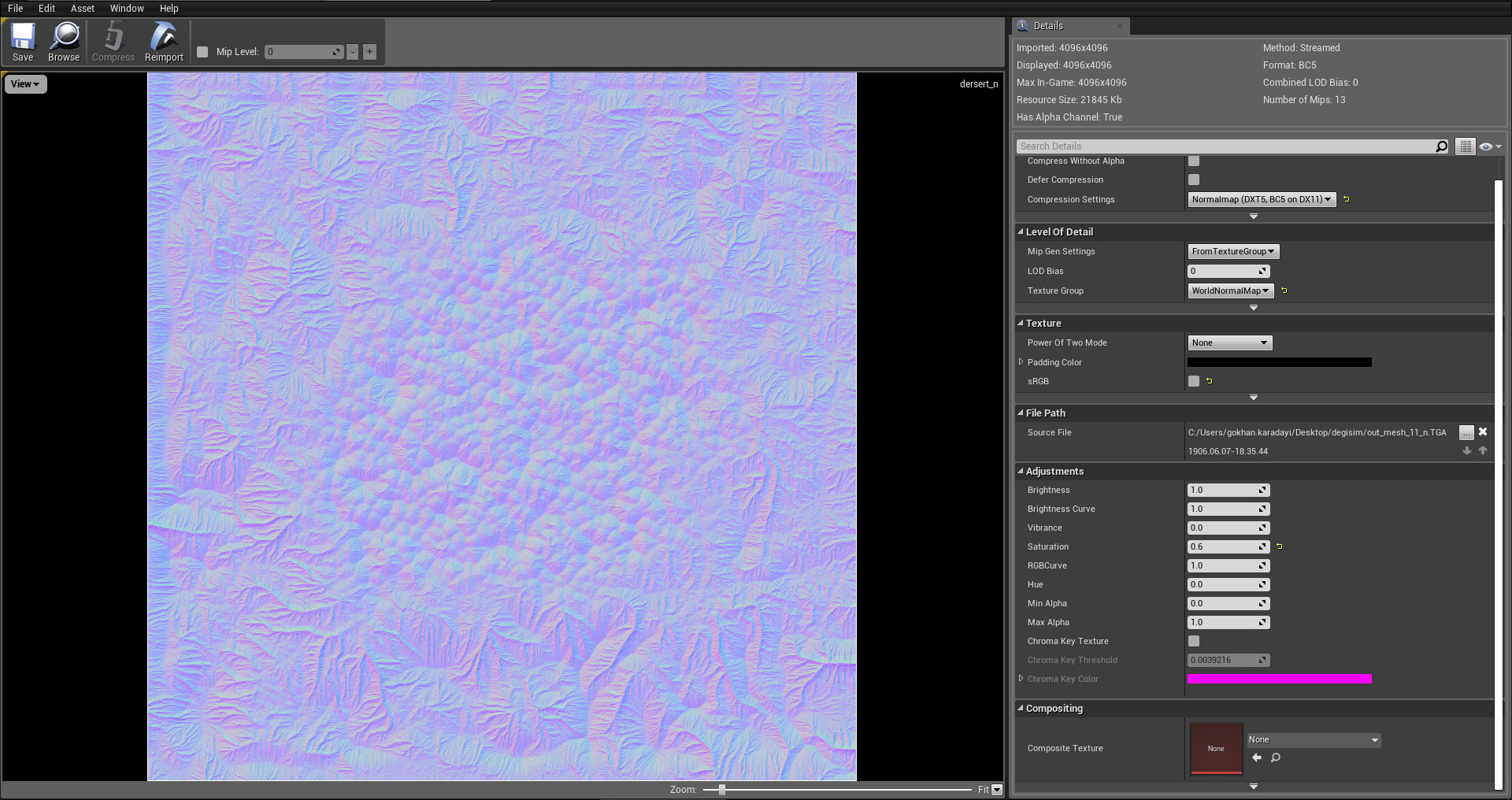Viewport: 1512px width, 800px height.
Task: Open the Texture Group dropdown
Action: point(1230,291)
